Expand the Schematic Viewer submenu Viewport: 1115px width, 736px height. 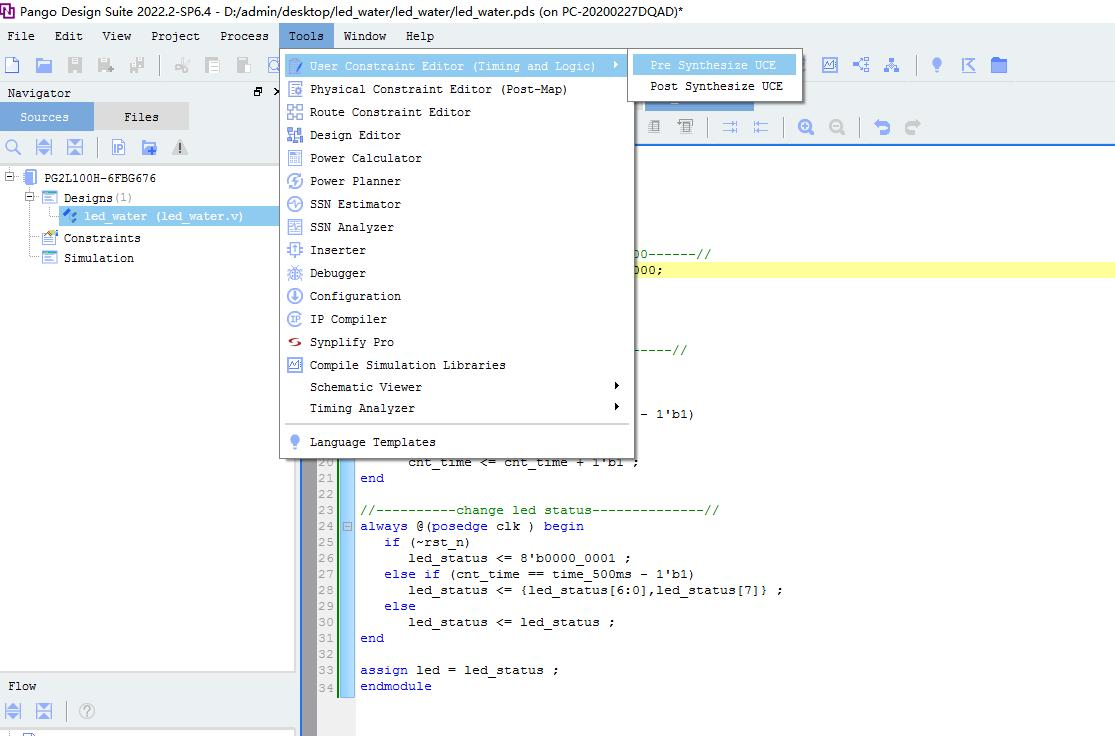(456, 387)
